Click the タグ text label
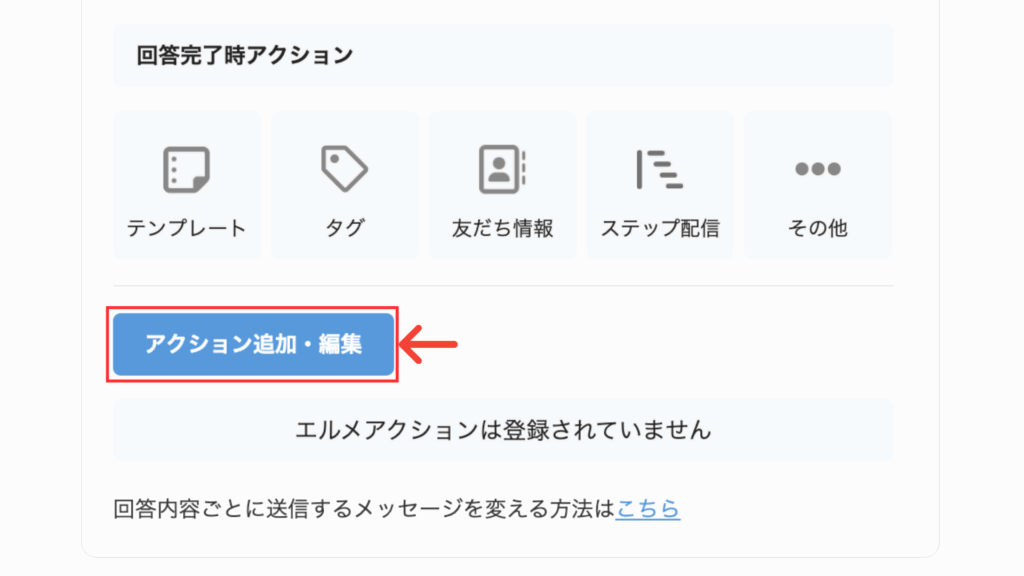The image size is (1024, 576). click(x=344, y=228)
